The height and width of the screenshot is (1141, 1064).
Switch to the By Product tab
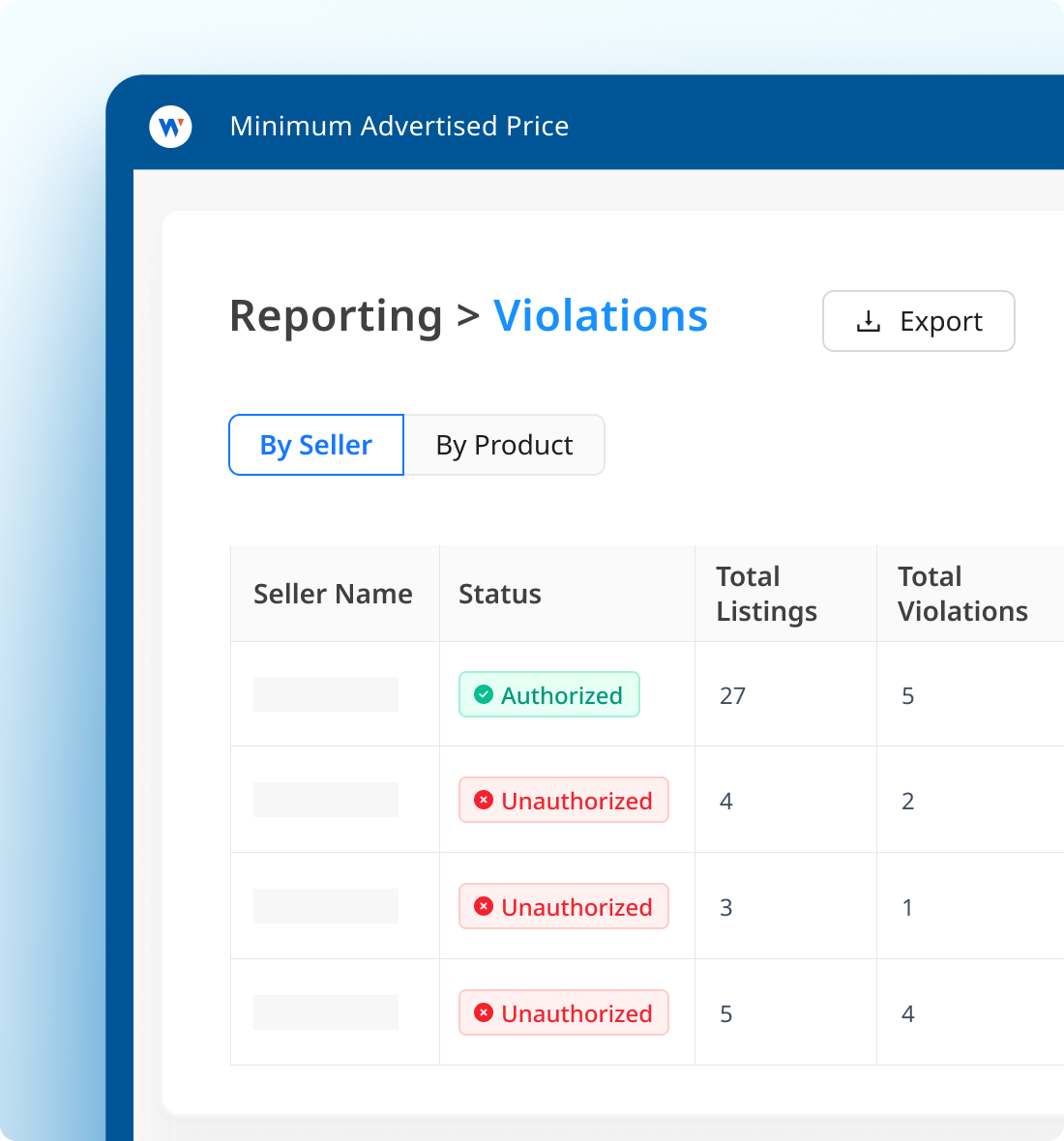pyautogui.click(x=504, y=445)
